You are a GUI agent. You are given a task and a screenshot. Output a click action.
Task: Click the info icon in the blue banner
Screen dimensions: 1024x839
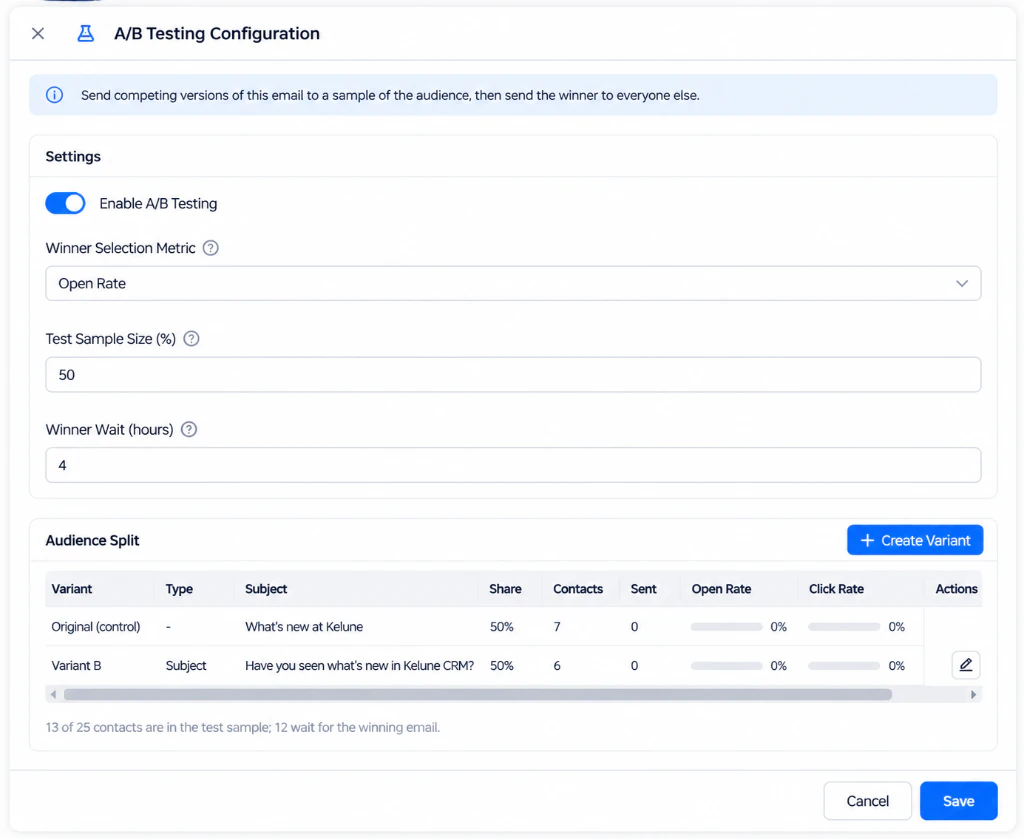54,95
